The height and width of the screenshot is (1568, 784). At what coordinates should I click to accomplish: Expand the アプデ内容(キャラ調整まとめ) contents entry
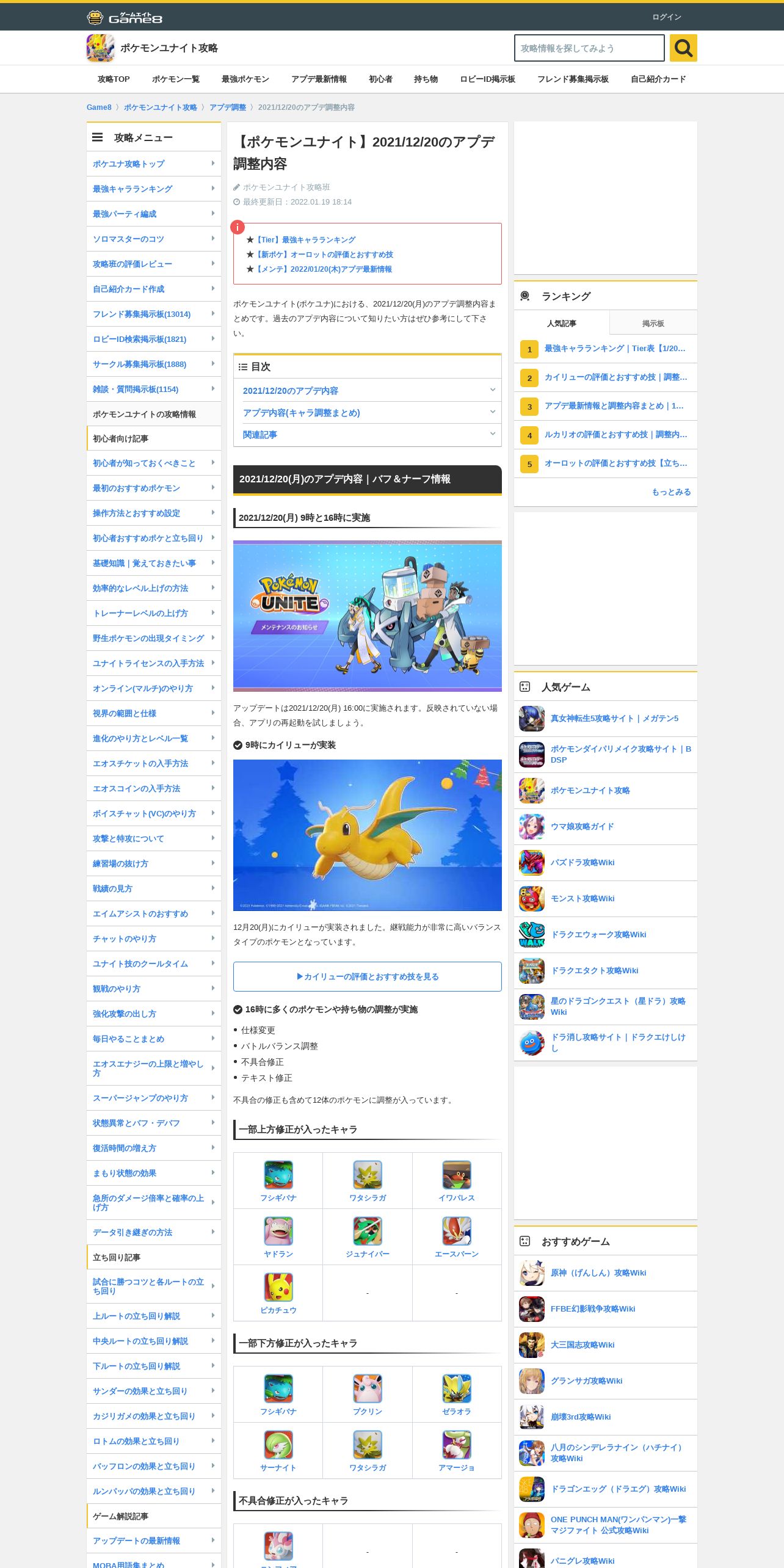click(493, 412)
